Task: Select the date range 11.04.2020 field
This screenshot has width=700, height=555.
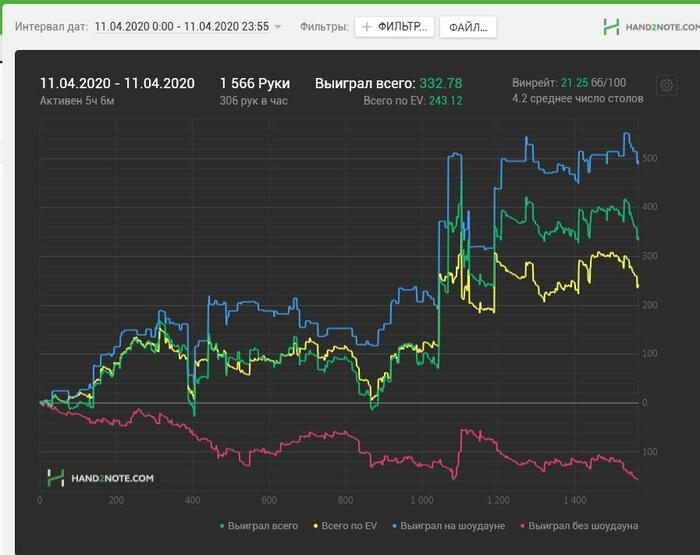Action: (182, 26)
